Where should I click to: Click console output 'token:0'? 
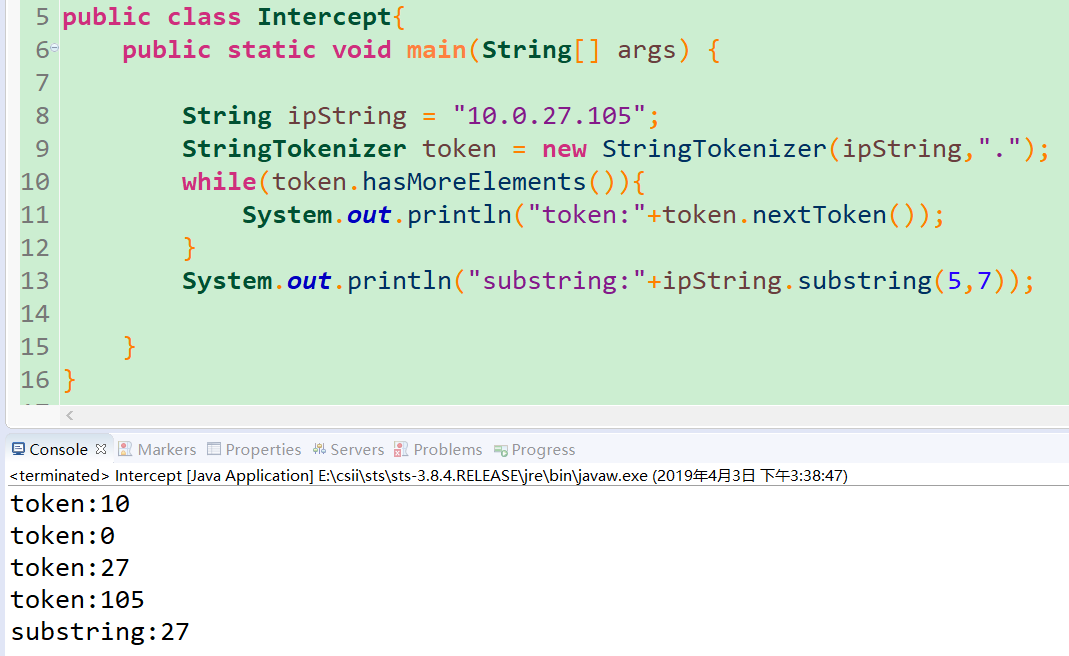pos(63,536)
